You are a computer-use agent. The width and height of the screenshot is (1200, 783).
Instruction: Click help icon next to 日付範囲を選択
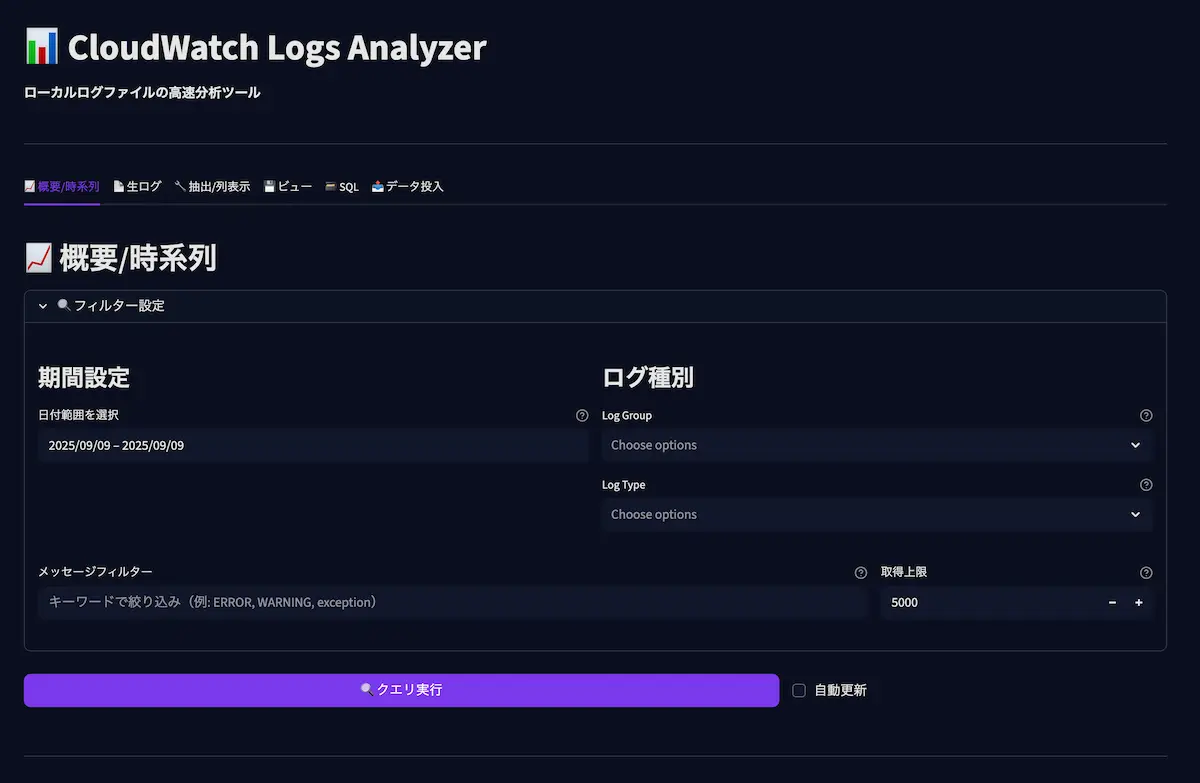point(582,416)
